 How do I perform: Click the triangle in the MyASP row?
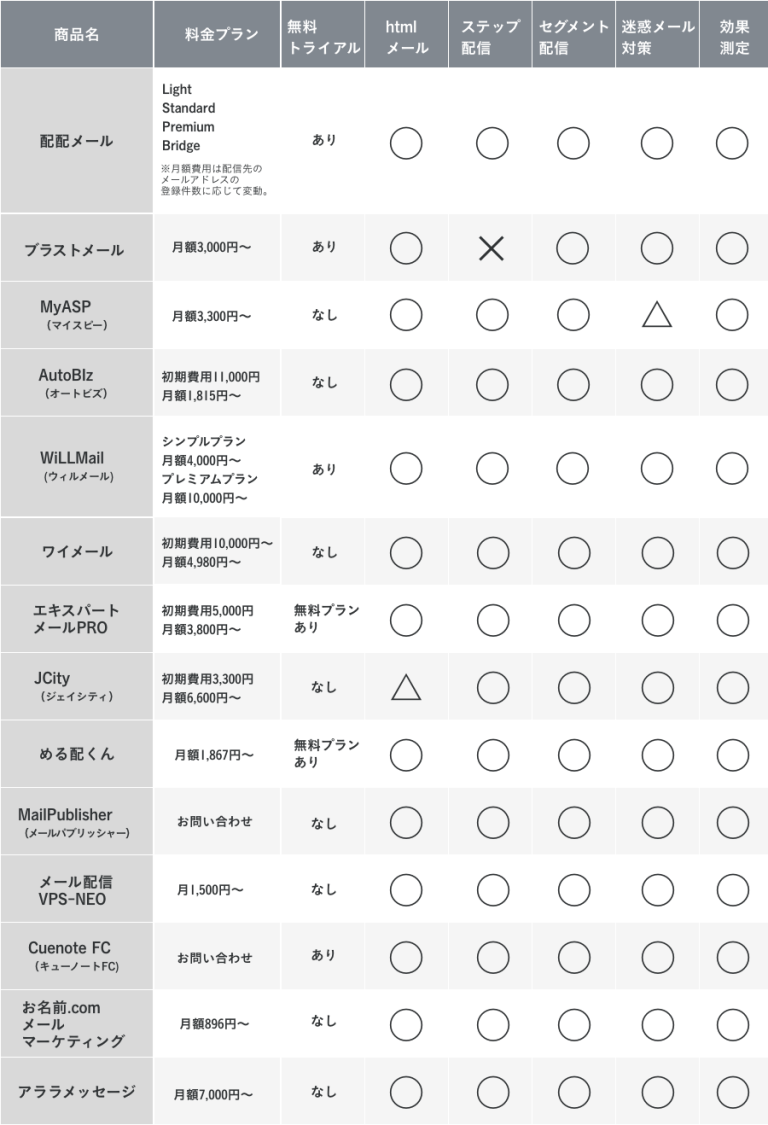[657, 316]
